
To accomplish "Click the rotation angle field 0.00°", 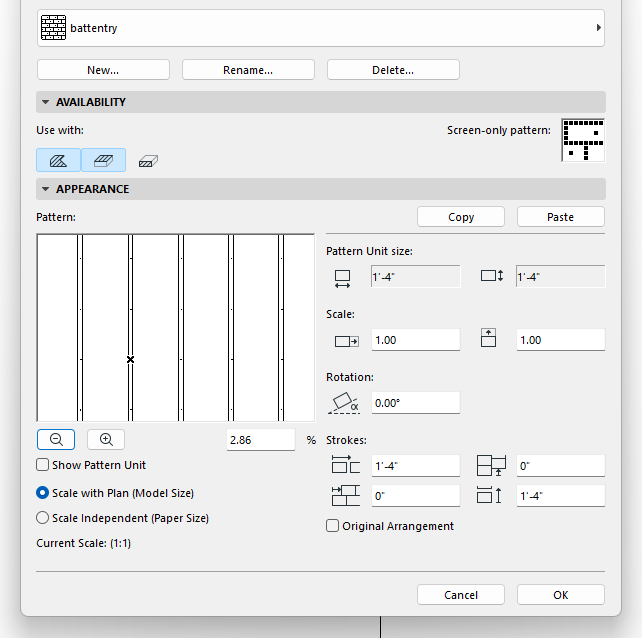I will 416,403.
